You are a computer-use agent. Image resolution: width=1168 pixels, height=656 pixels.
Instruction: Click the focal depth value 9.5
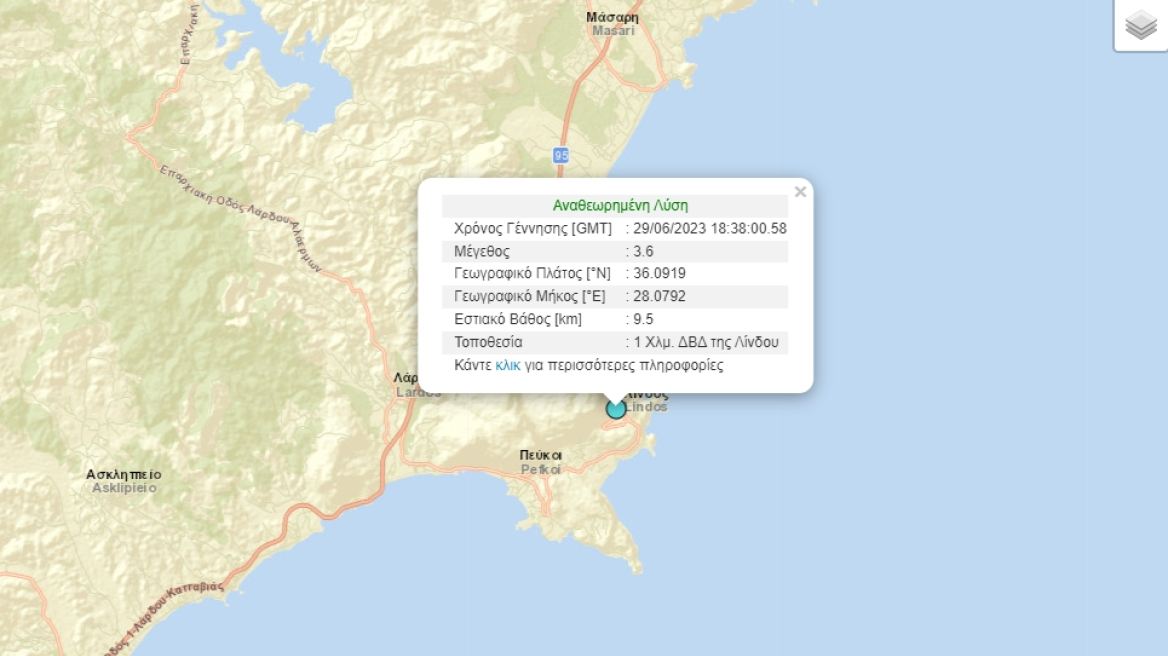coord(643,320)
